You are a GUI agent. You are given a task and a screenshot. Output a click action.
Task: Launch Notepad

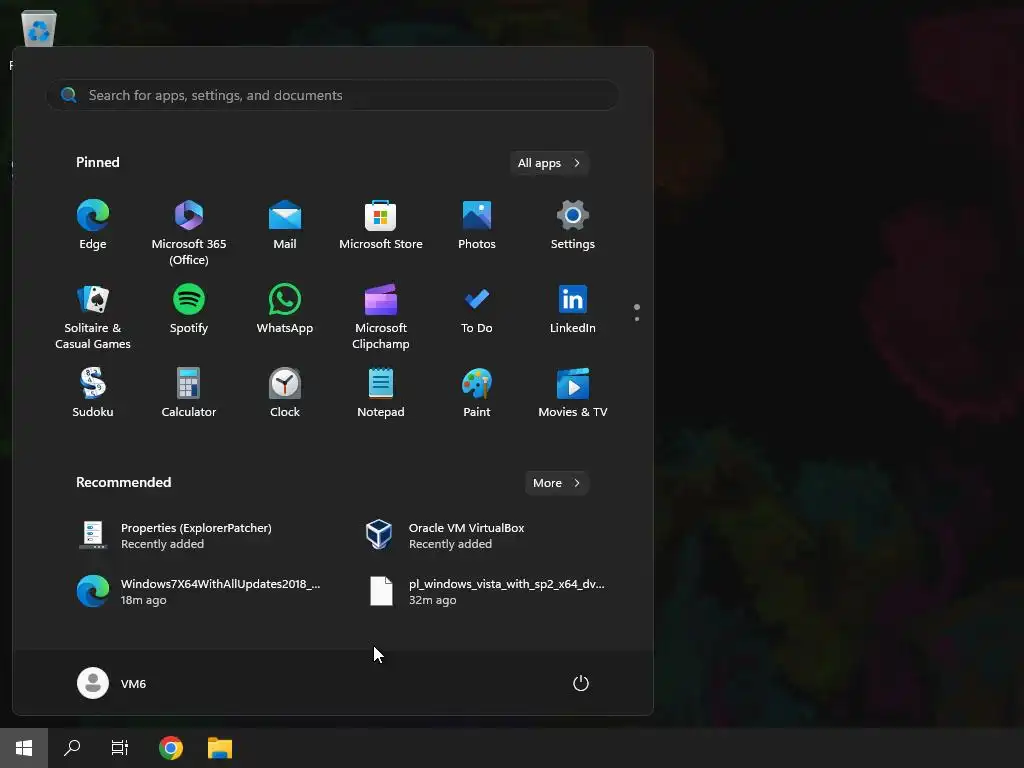[x=381, y=393]
